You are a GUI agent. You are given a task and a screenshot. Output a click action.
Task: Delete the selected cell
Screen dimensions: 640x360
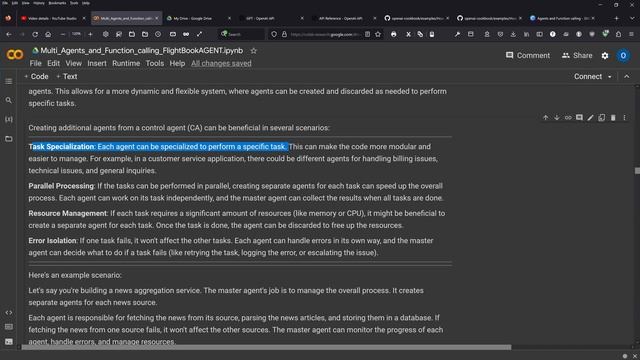click(613, 118)
